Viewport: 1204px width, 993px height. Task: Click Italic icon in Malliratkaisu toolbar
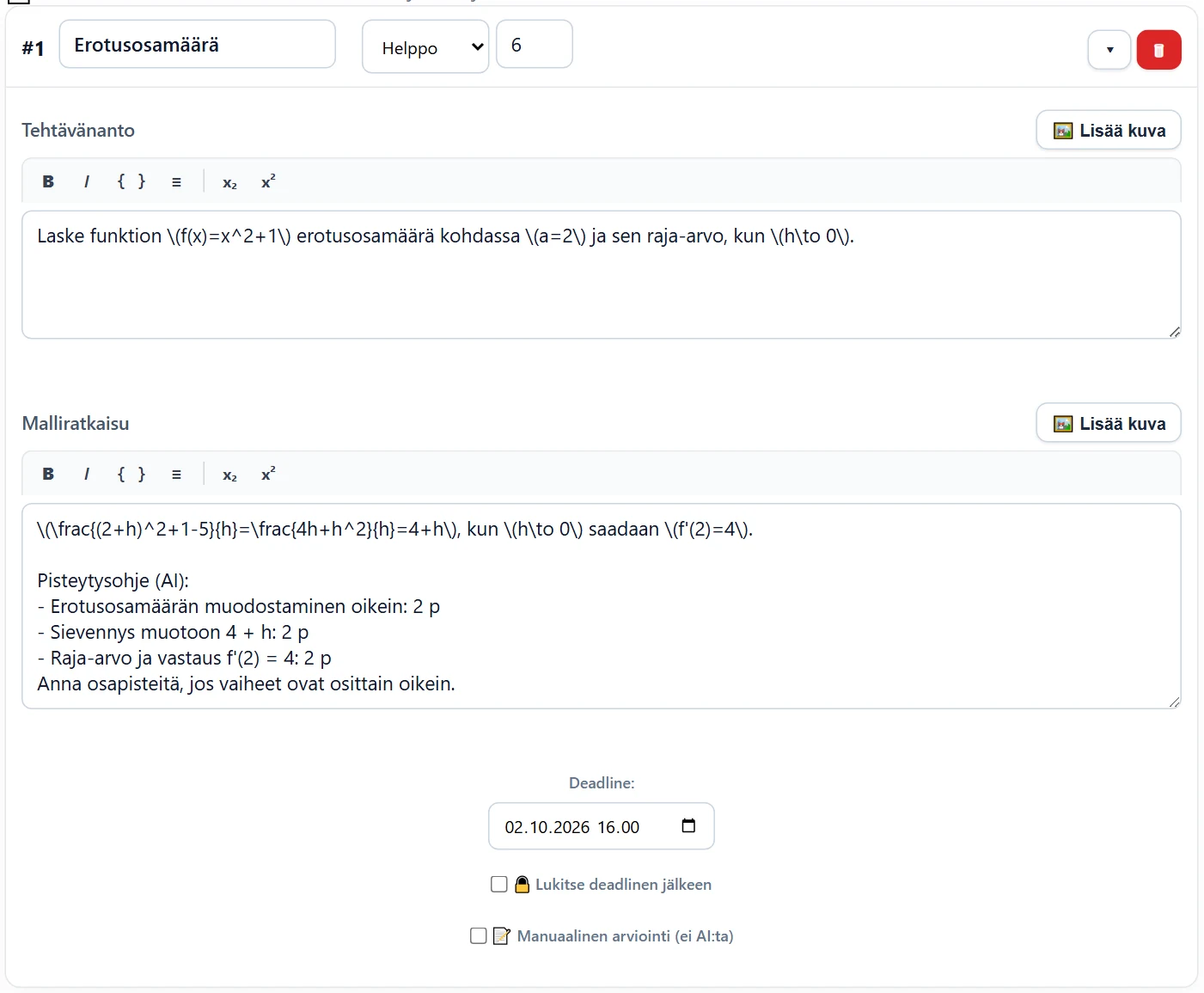(87, 474)
